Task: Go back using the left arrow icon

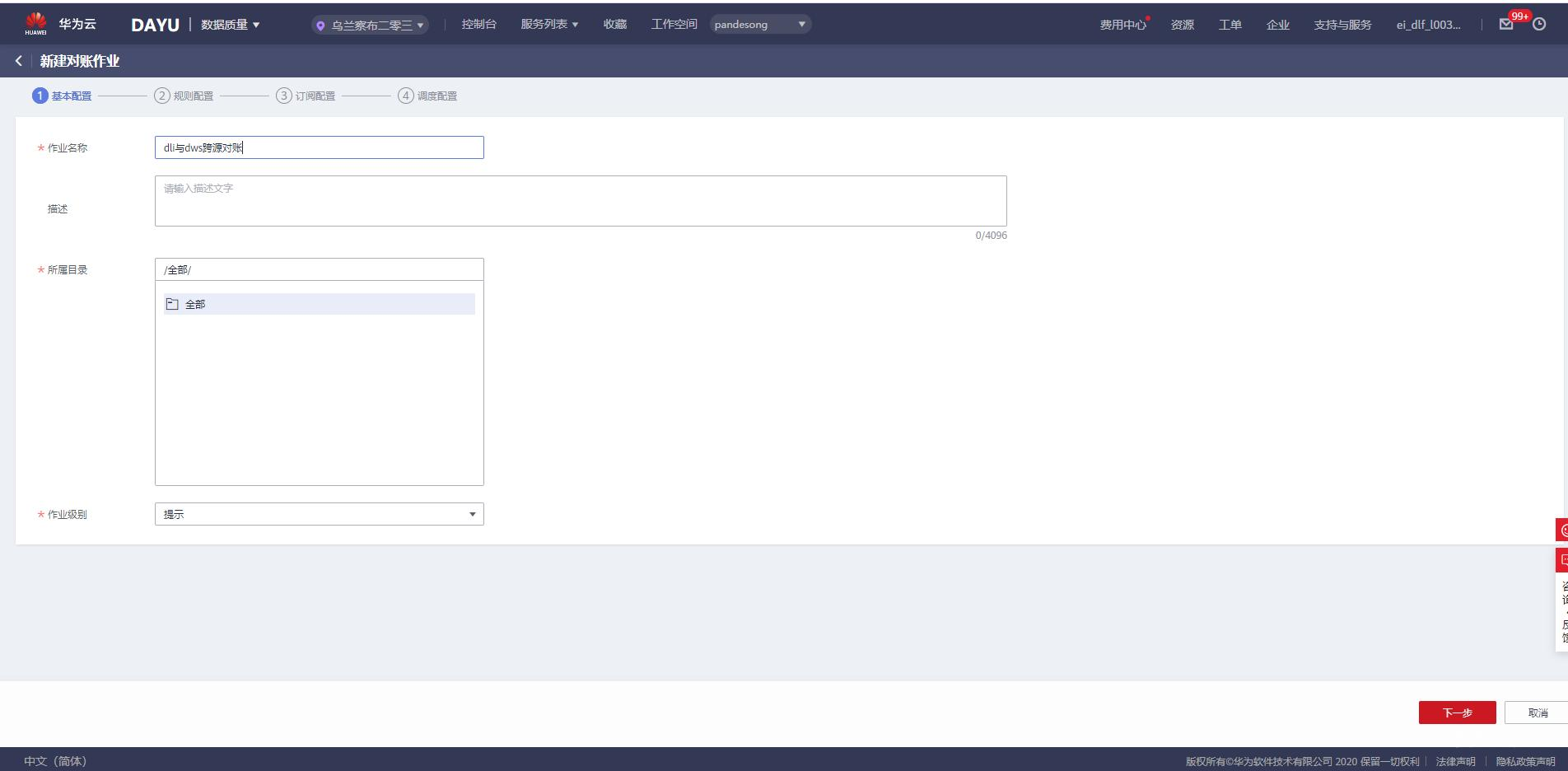Action: tap(19, 61)
